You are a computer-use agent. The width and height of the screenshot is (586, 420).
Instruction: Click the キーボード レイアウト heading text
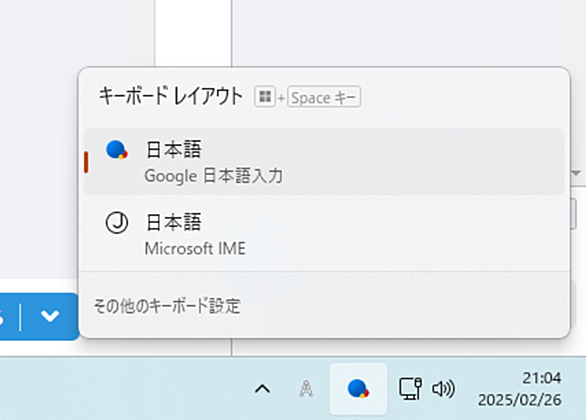171,96
